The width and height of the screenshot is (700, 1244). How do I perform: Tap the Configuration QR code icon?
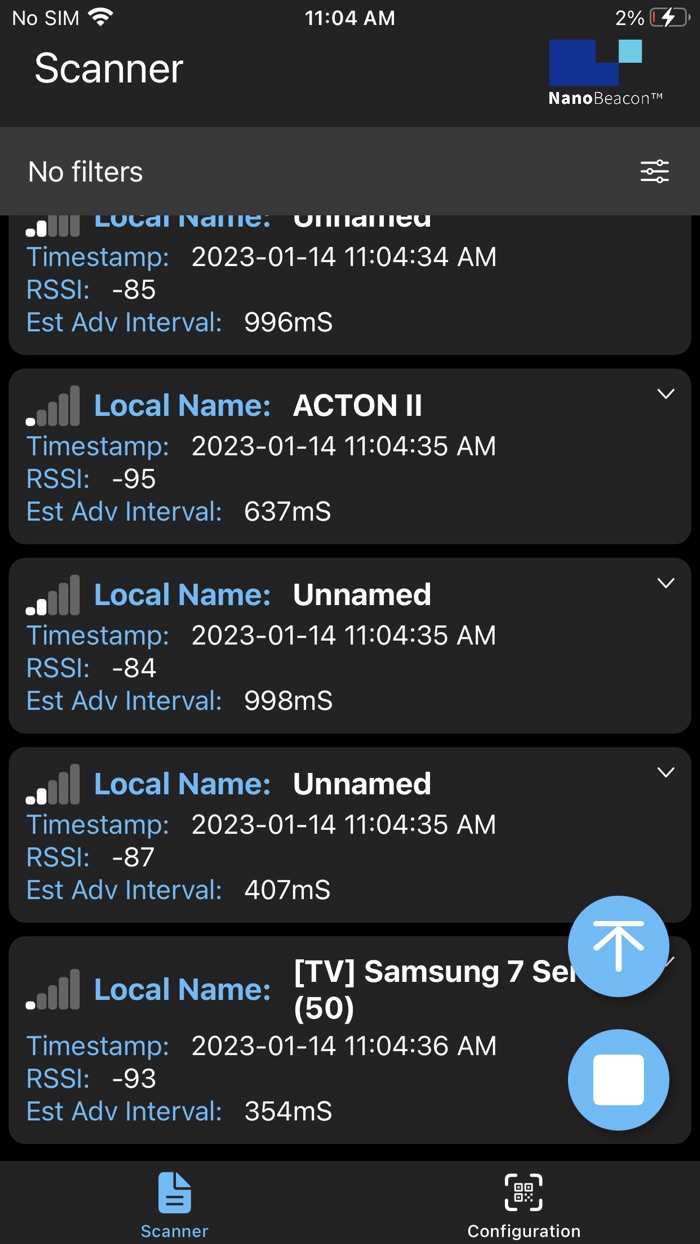click(x=523, y=1192)
